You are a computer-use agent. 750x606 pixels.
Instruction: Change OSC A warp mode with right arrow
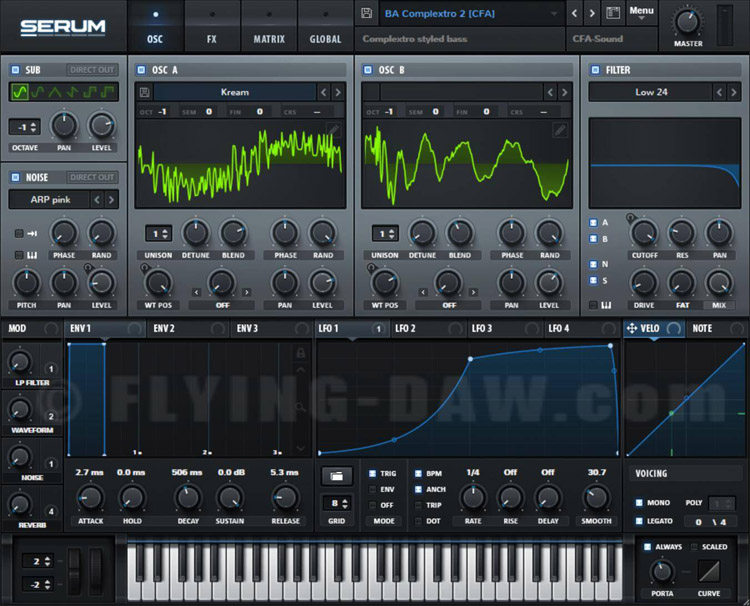click(247, 292)
